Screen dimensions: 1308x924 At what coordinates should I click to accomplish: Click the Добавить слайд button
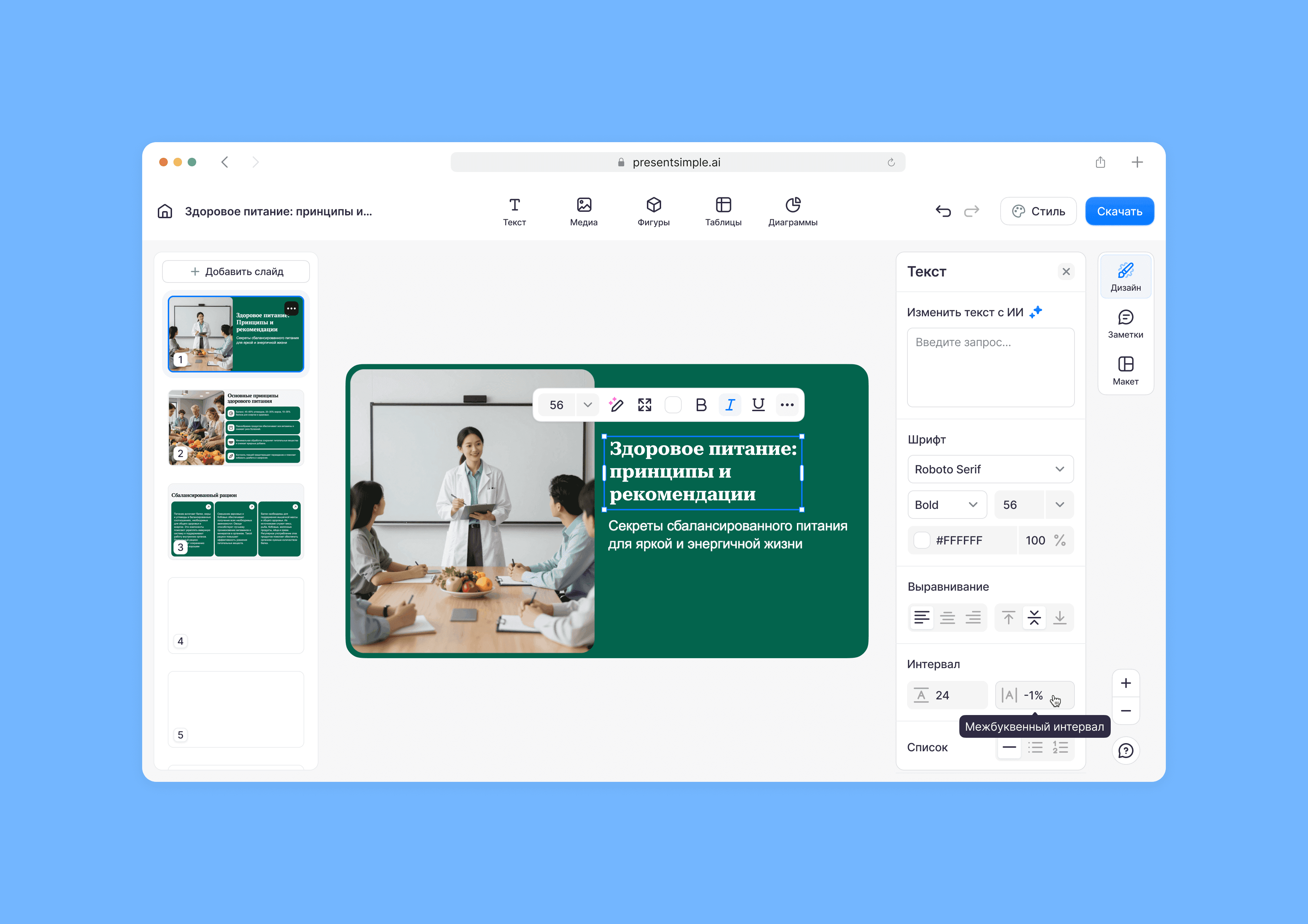(x=236, y=272)
